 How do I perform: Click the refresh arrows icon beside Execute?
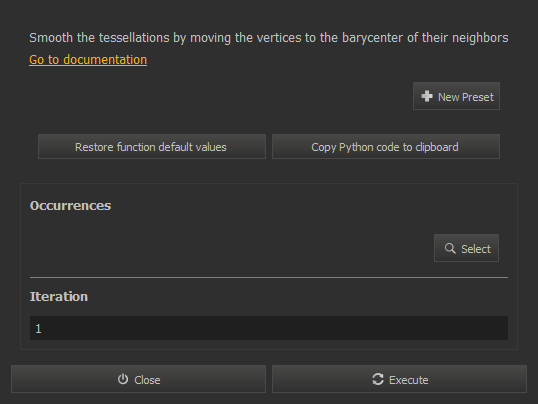coord(378,379)
